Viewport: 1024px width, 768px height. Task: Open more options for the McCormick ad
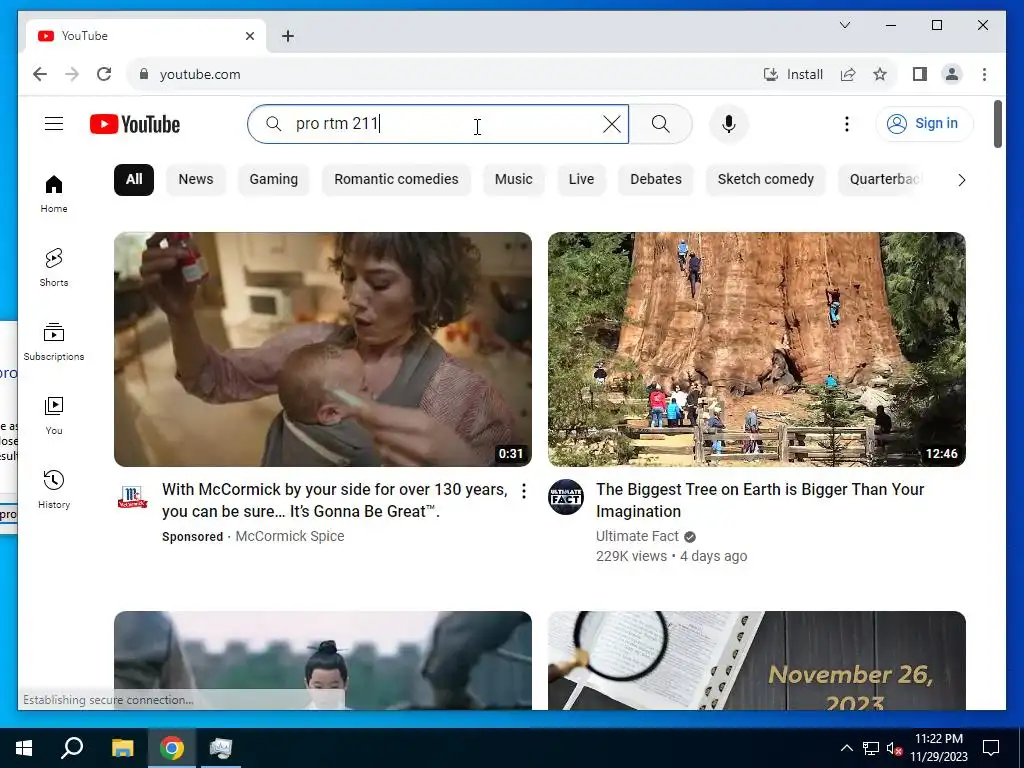point(524,491)
